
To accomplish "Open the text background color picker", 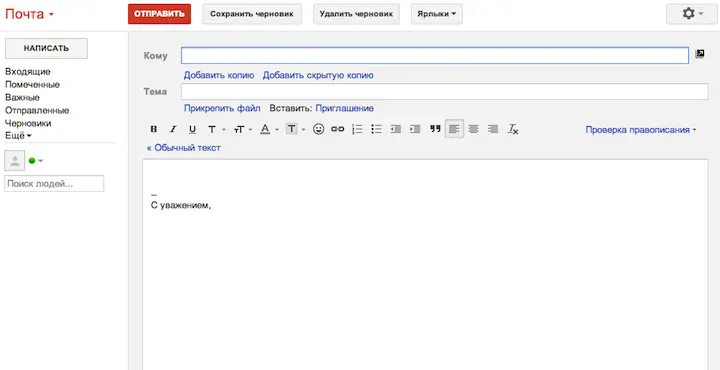I will [295, 129].
